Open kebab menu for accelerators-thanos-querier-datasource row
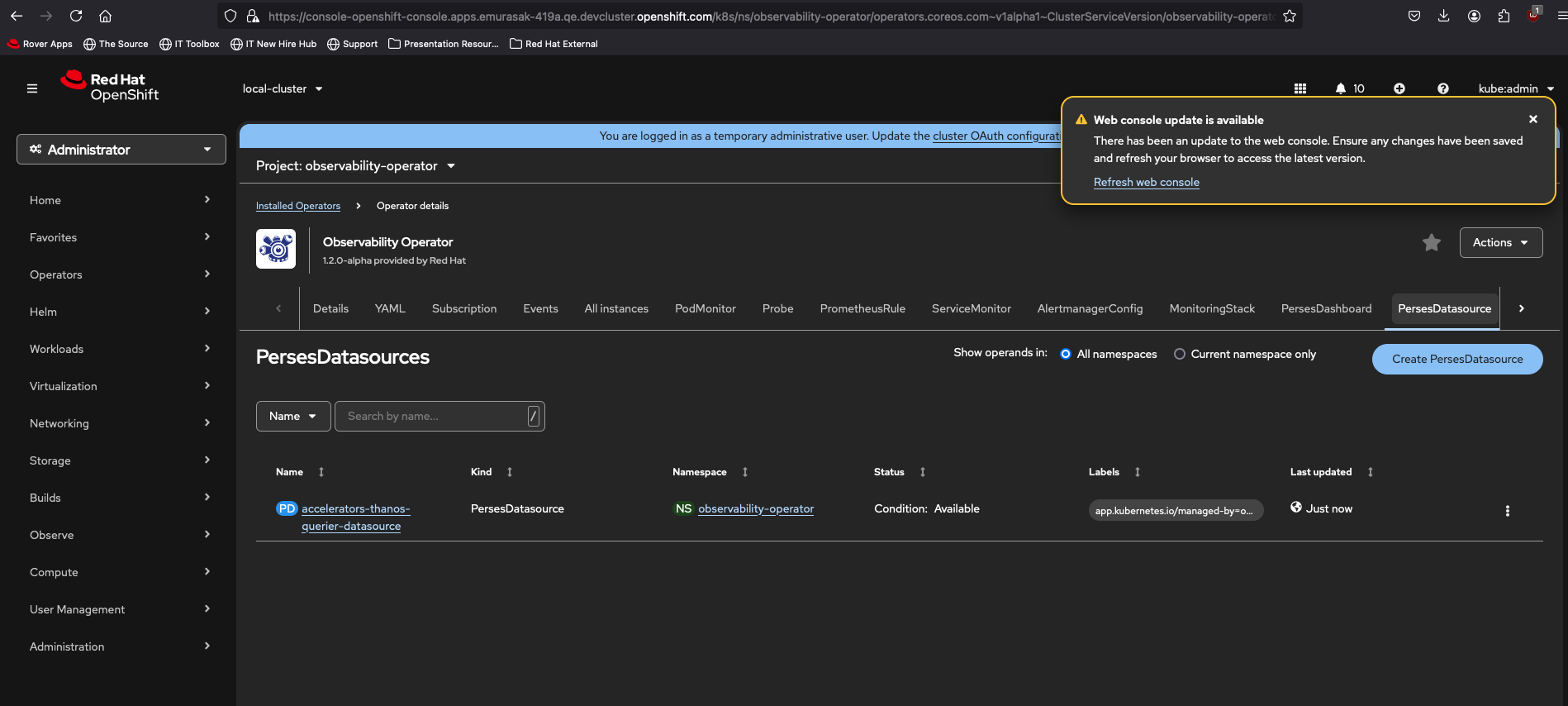 (x=1508, y=511)
